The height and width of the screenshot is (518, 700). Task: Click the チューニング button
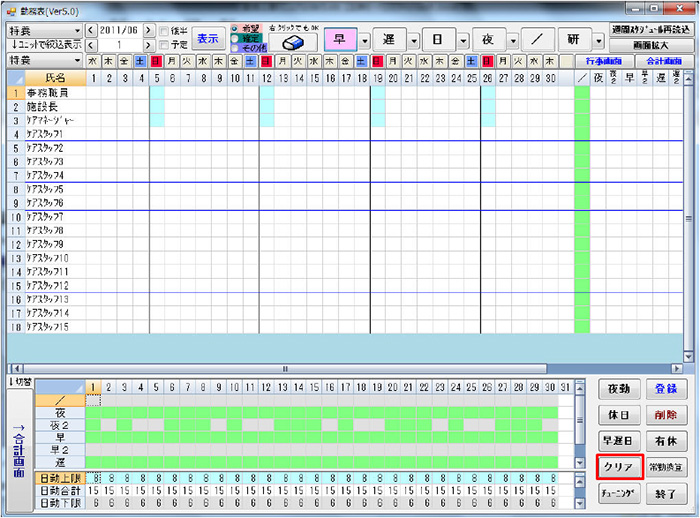[x=619, y=494]
